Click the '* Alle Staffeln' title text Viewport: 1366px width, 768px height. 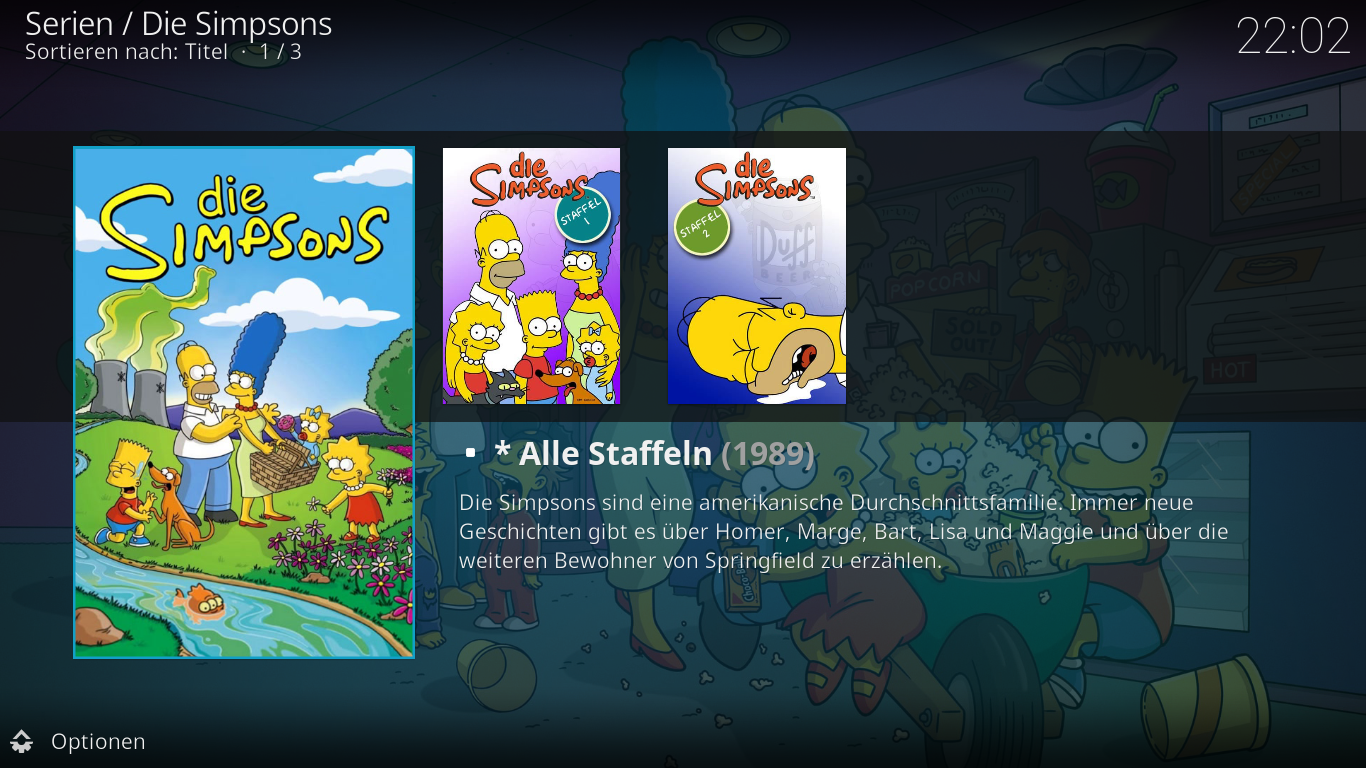click(x=603, y=454)
